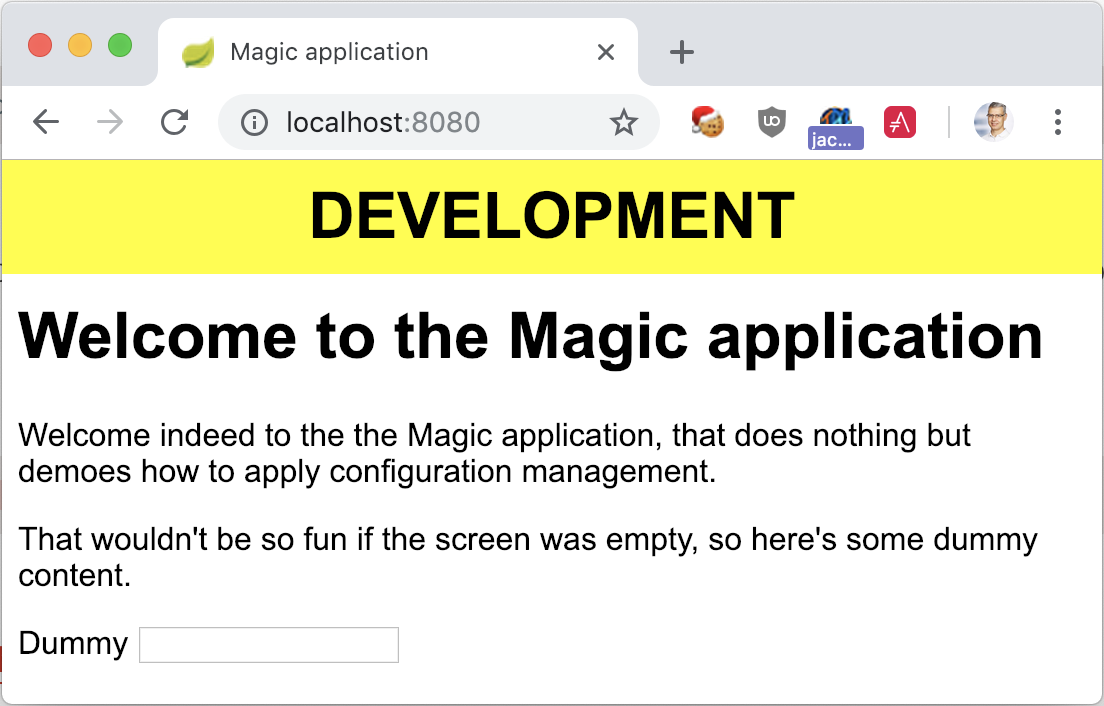Click the forward navigation arrow

(x=110, y=121)
